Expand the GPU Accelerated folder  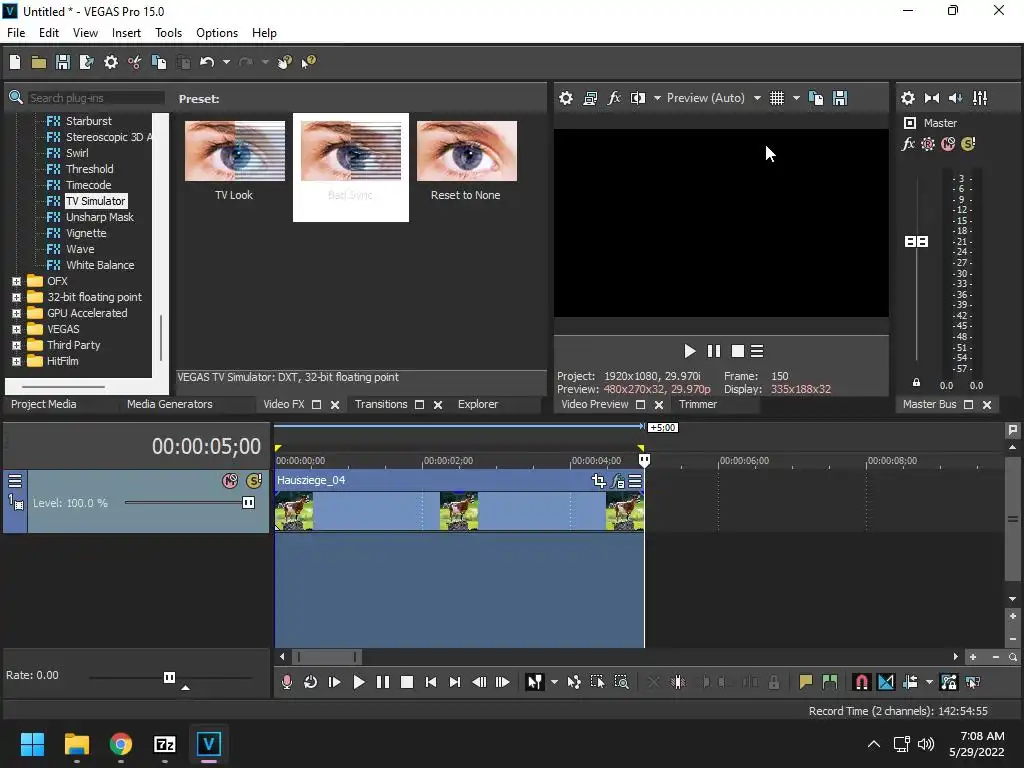click(16, 313)
